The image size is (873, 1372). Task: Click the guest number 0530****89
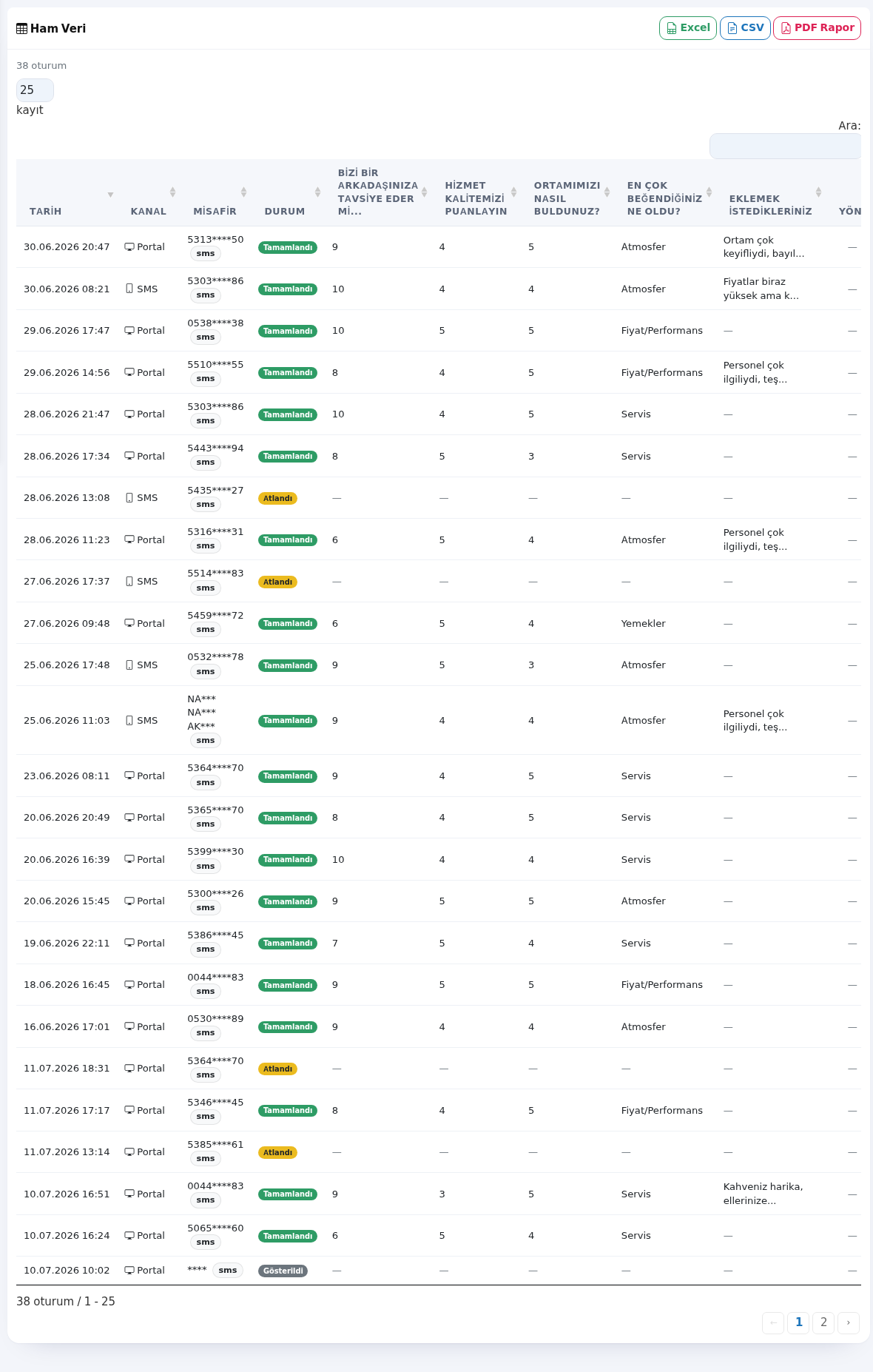click(215, 1019)
